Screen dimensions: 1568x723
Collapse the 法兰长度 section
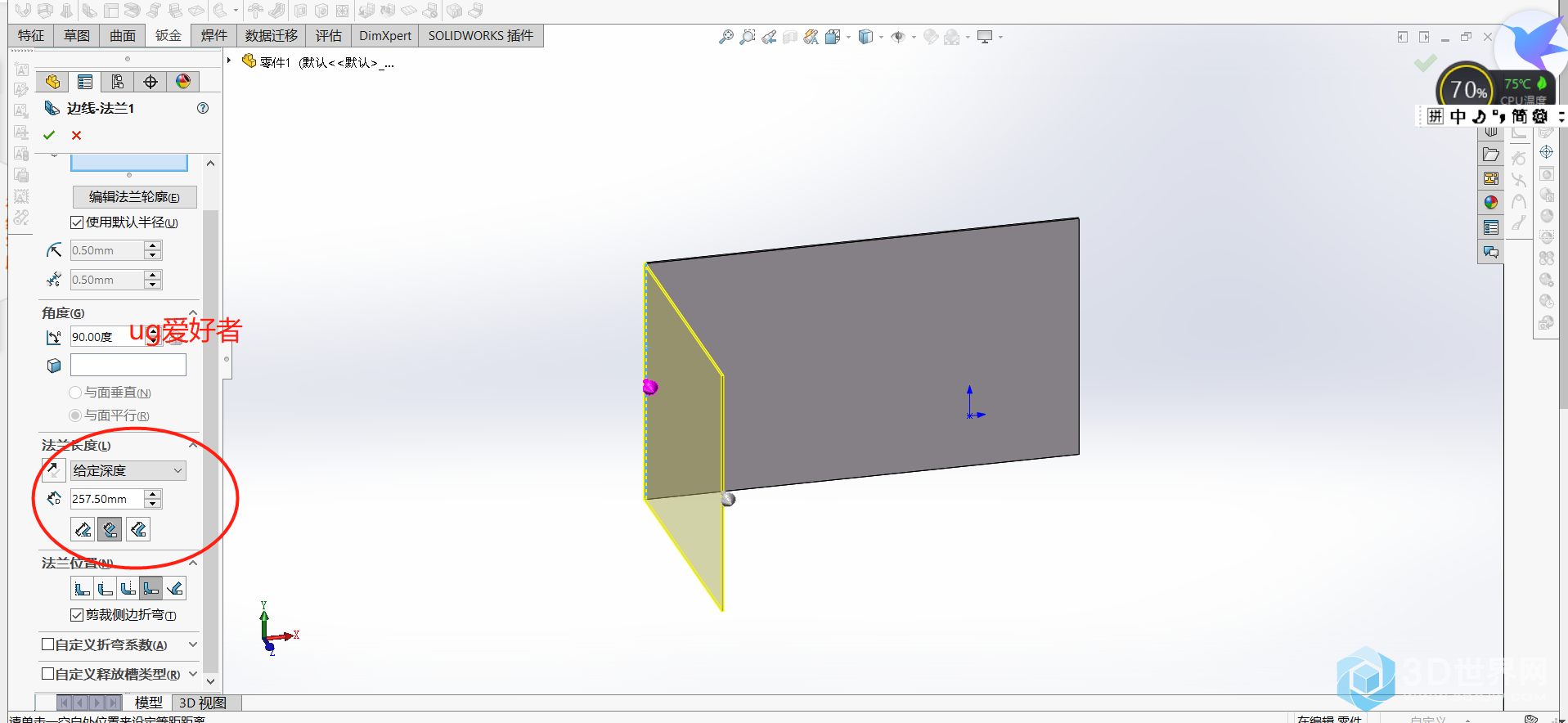(193, 445)
